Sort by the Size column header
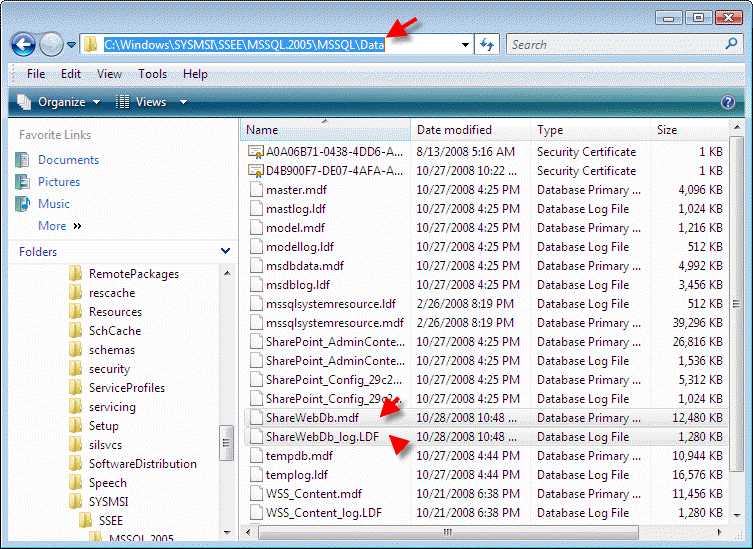The image size is (753, 549). [690, 130]
